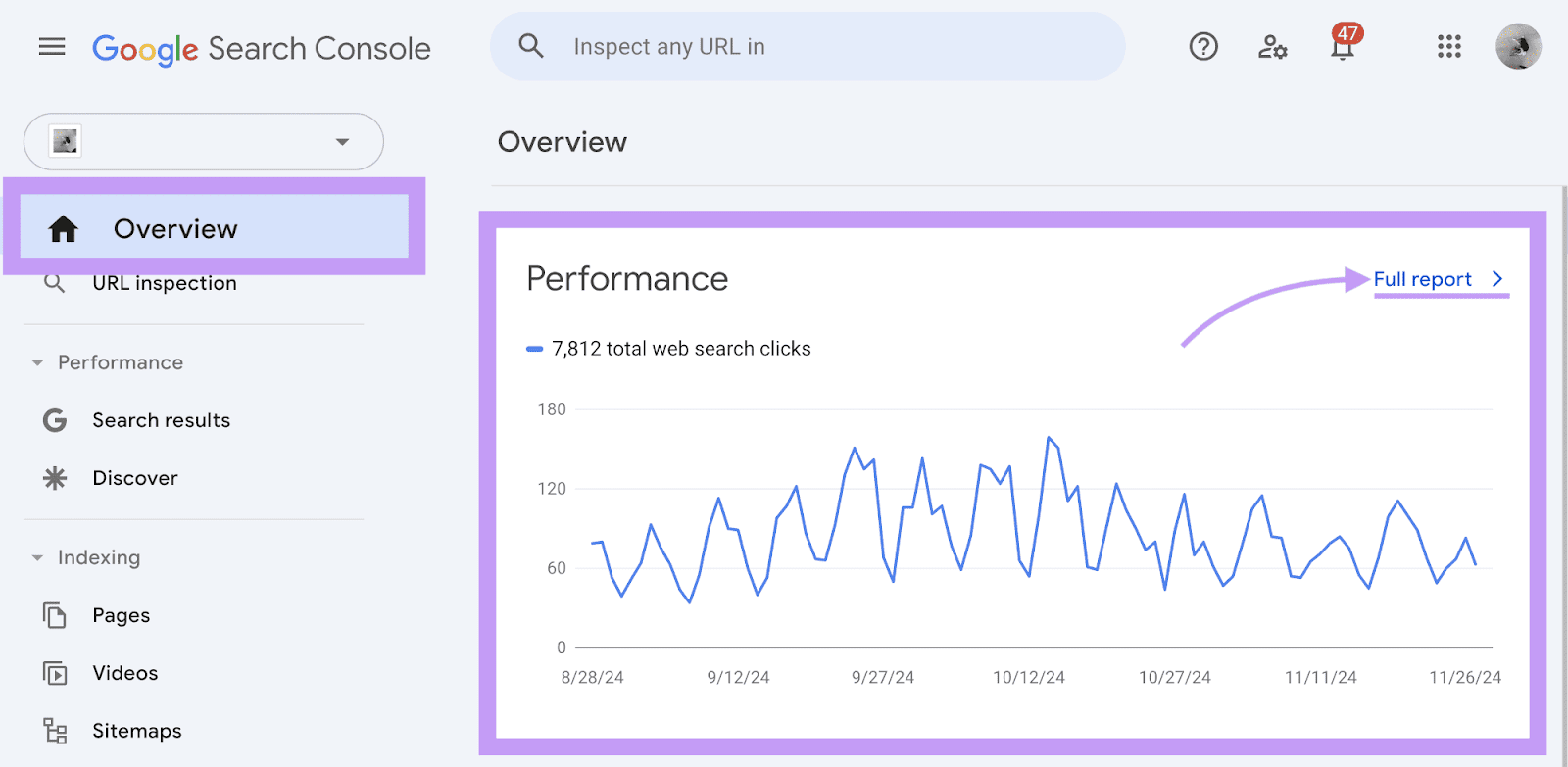Click the Sitemaps tree icon
The width and height of the screenshot is (1568, 767).
click(x=55, y=731)
